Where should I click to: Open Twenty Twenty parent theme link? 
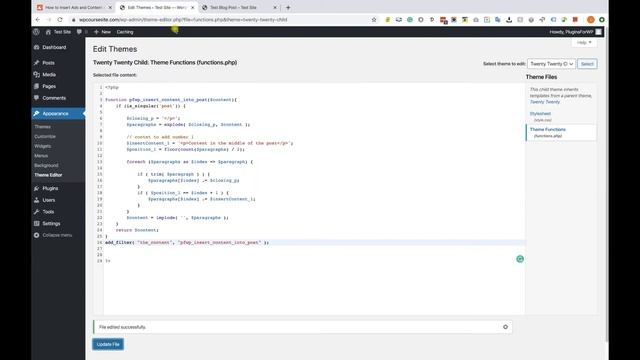pyautogui.click(x=545, y=102)
